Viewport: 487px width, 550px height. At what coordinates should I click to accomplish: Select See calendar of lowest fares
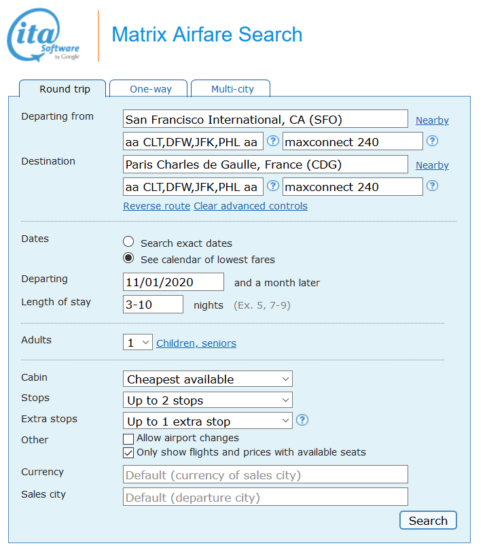coord(128,258)
